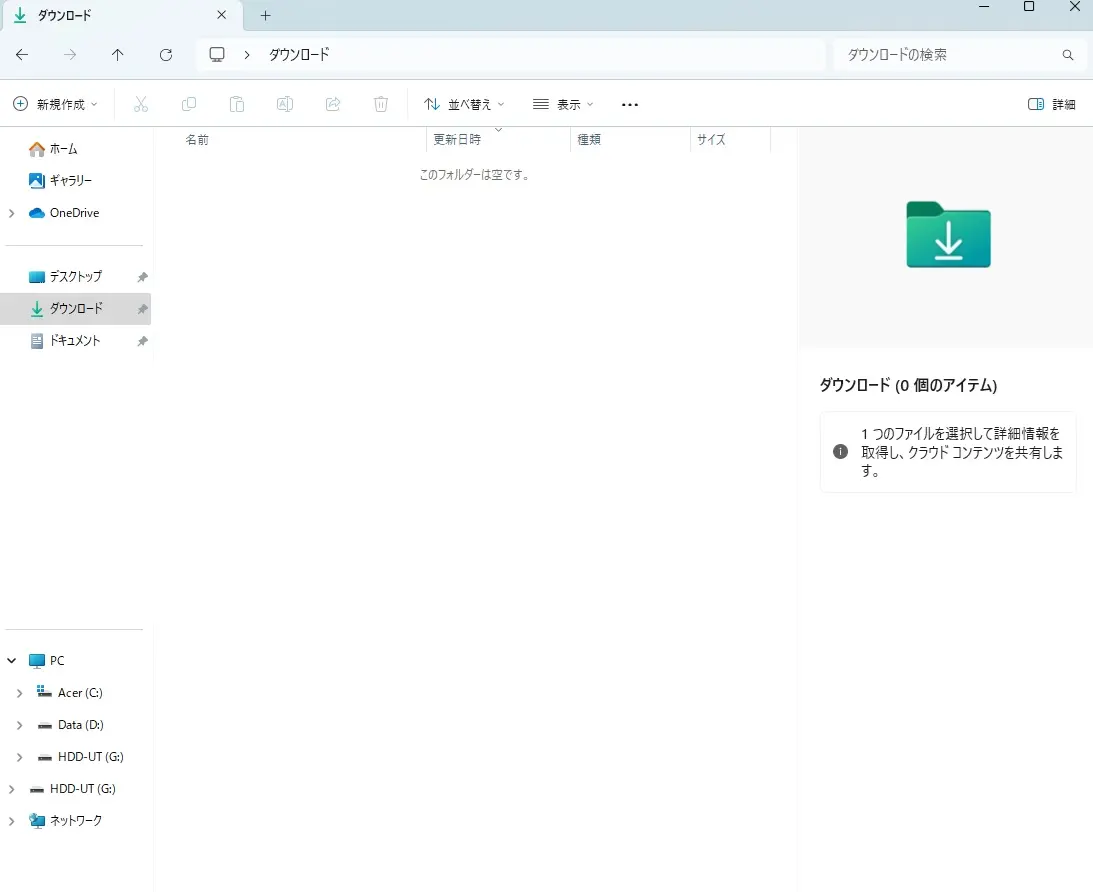Click address bar chevron before ダウンロード

coord(247,54)
